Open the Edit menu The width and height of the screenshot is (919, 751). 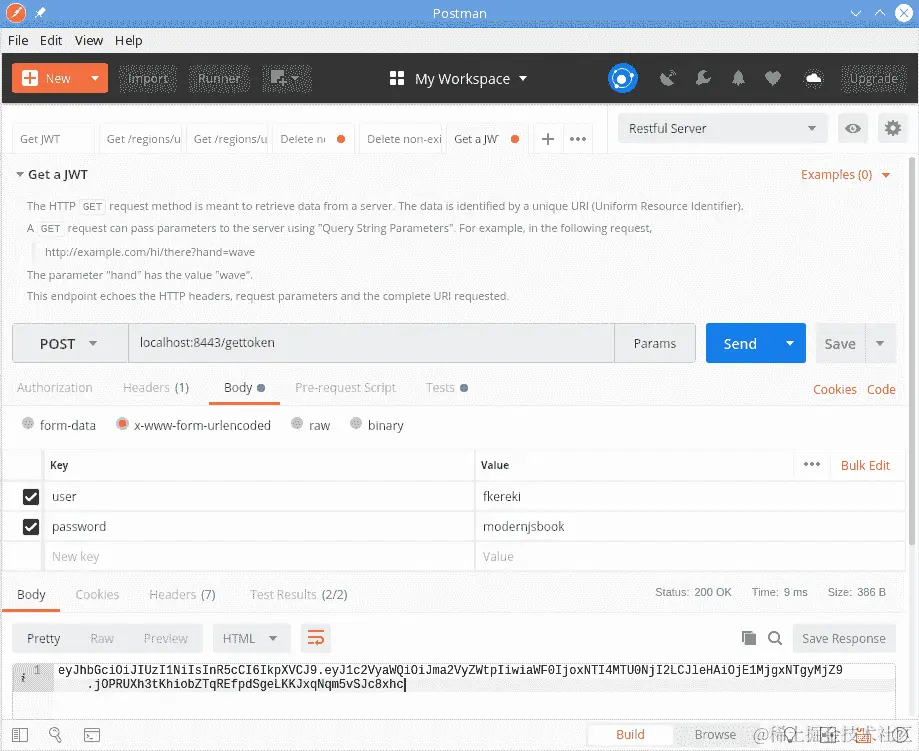[x=51, y=40]
